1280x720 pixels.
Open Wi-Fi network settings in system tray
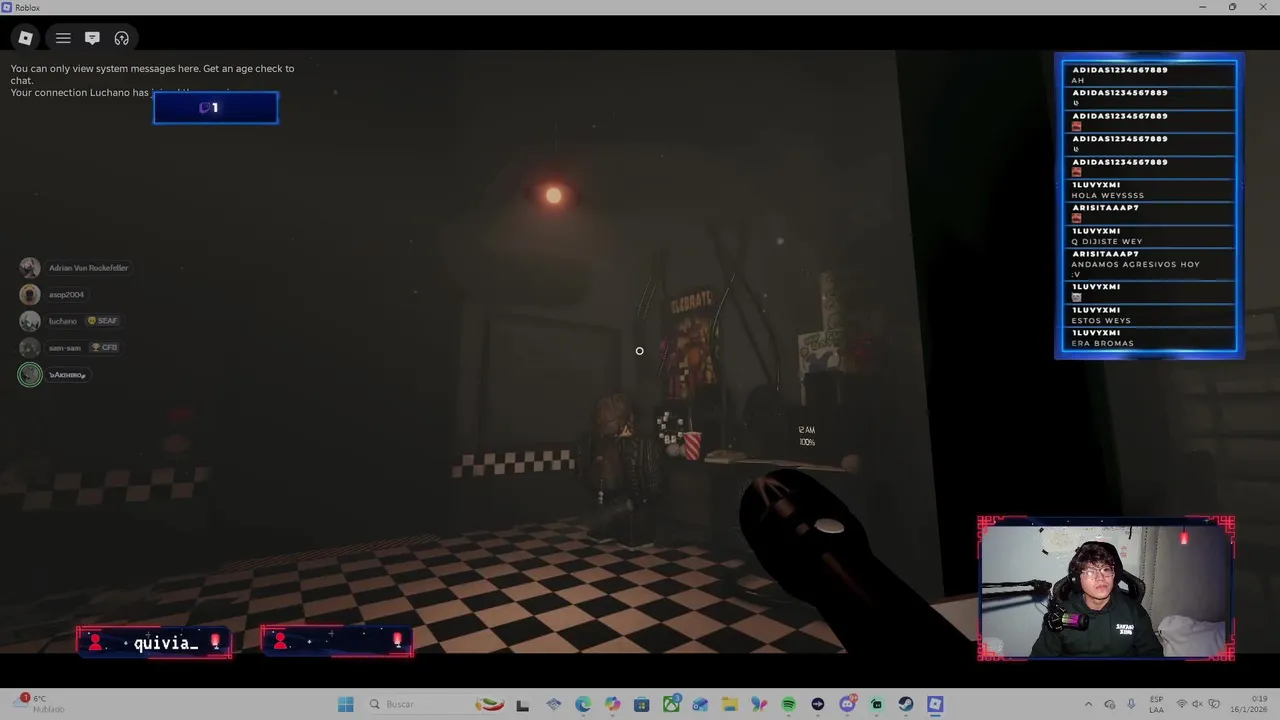[x=1182, y=704]
